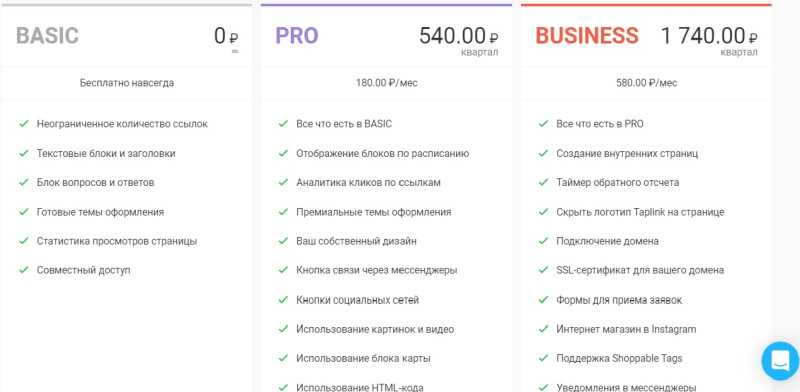
Task: Click checkmark beside Интернет магазин в Instagram
Action: pyautogui.click(x=543, y=329)
